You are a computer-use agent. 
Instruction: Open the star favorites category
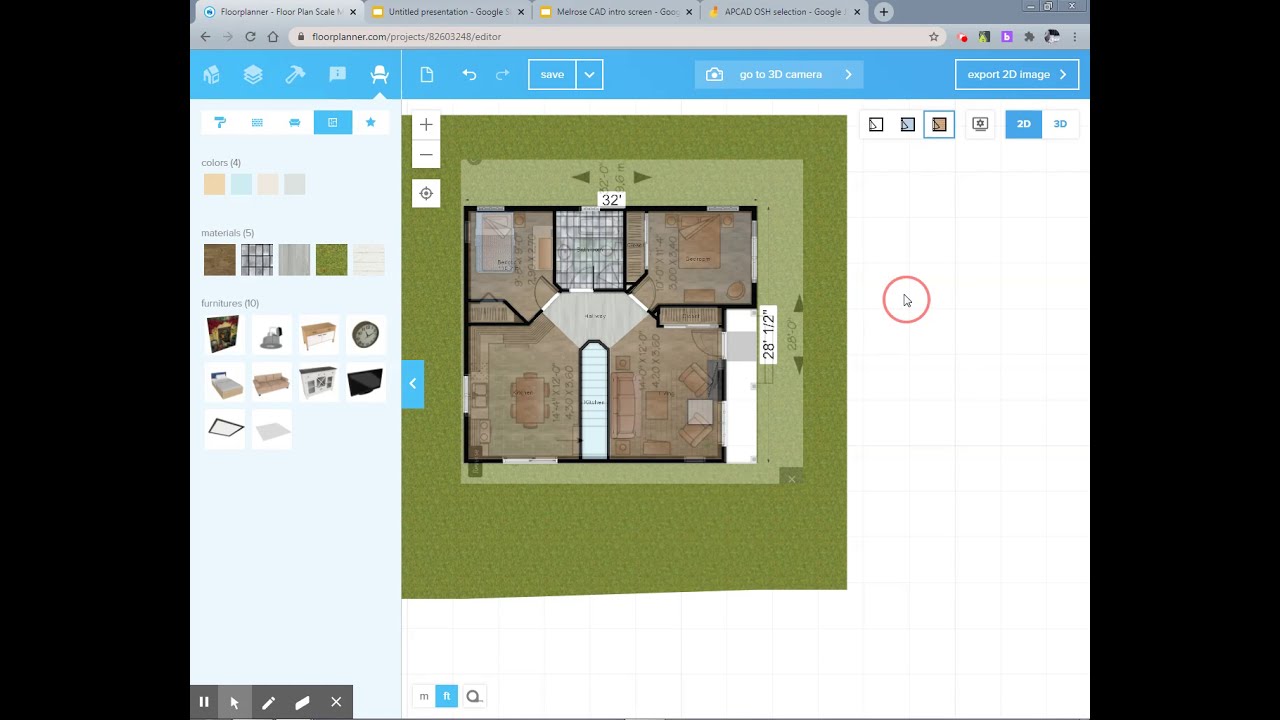tap(370, 122)
